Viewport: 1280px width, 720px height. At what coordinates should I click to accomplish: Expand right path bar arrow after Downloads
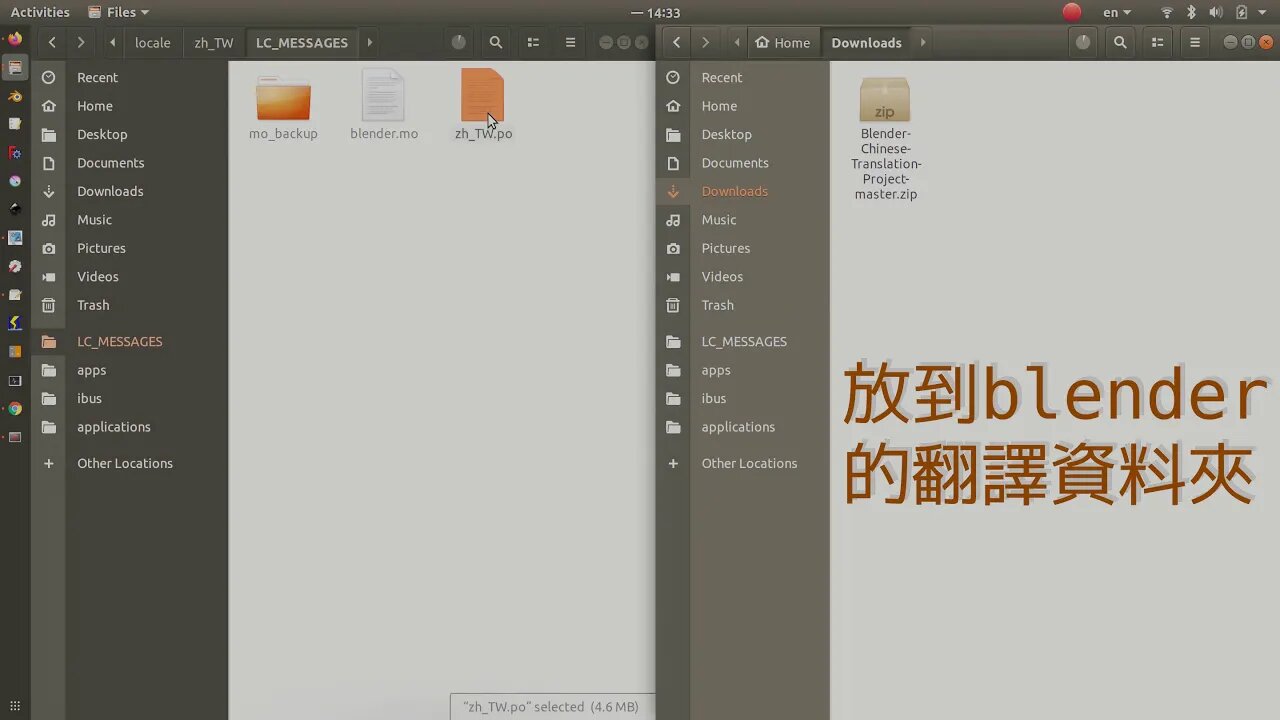(923, 43)
